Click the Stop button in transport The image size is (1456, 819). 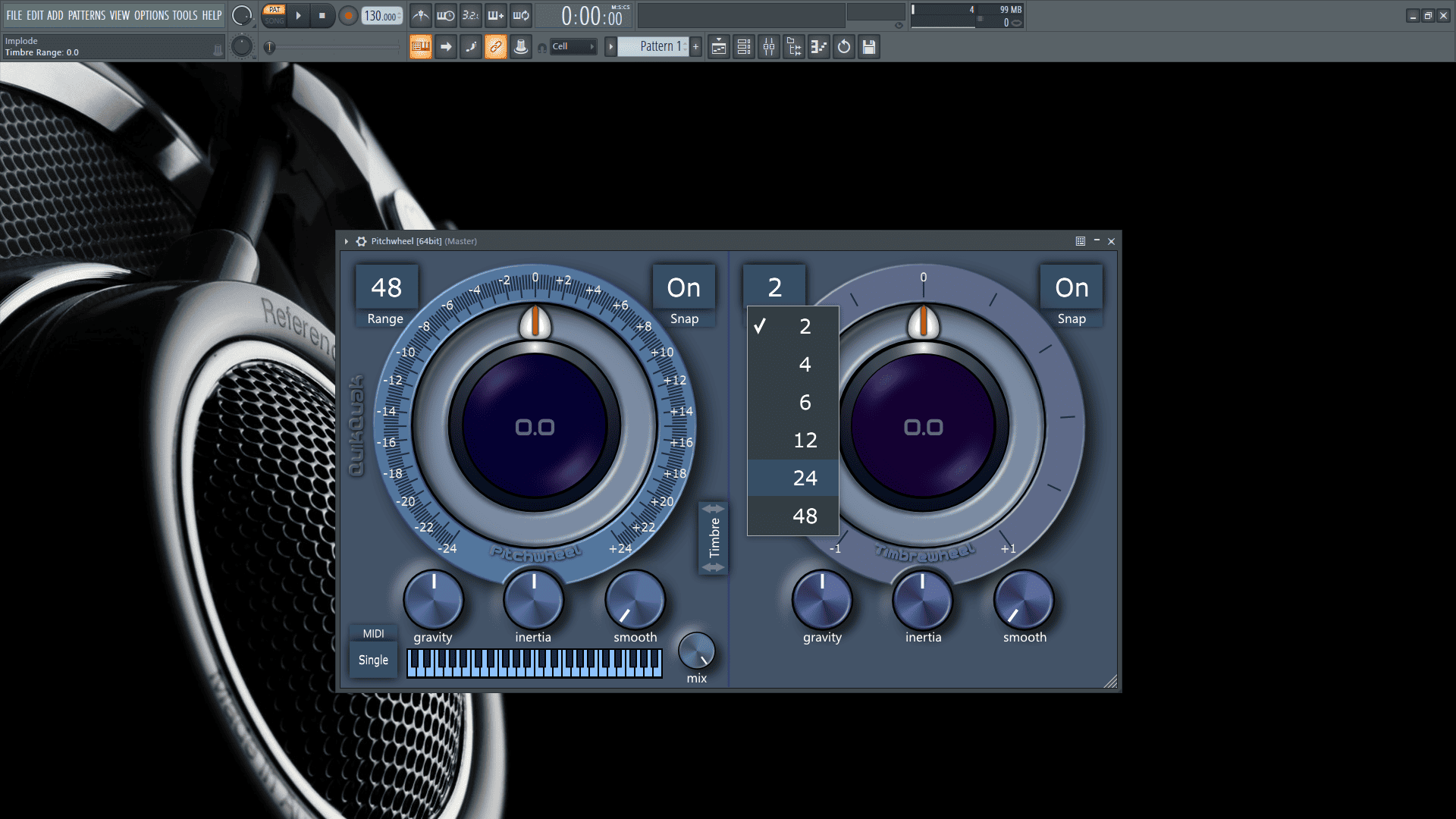322,15
